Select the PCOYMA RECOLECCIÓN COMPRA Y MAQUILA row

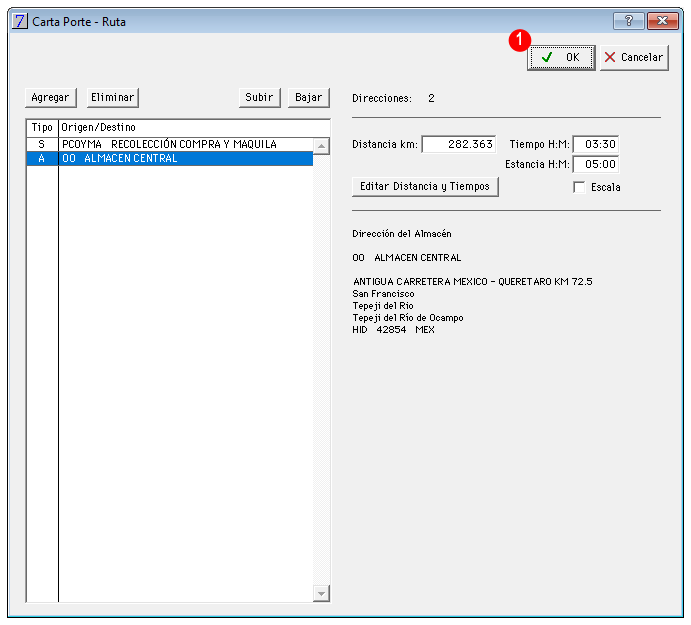[x=170, y=144]
